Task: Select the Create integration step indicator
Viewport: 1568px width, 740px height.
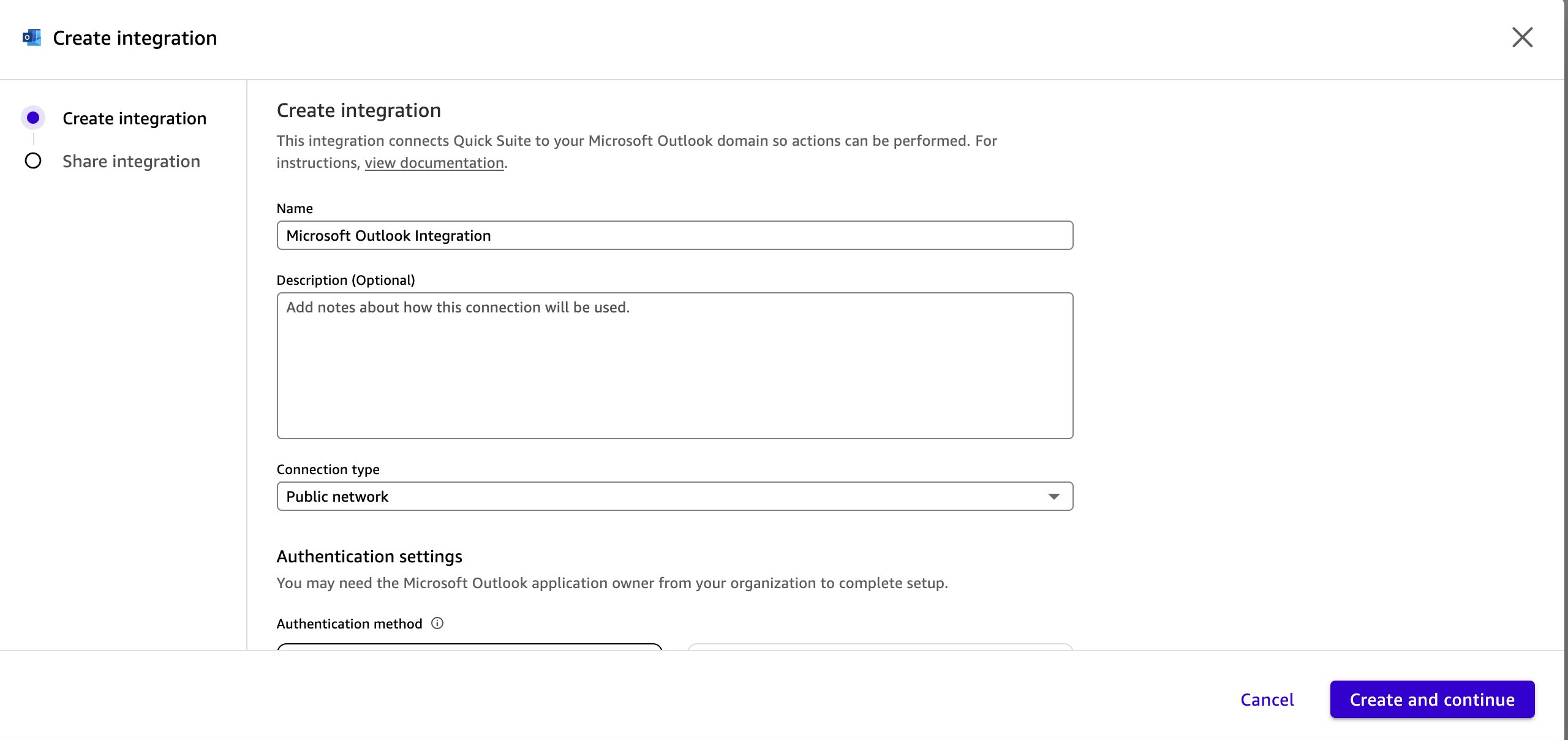Action: pos(33,118)
